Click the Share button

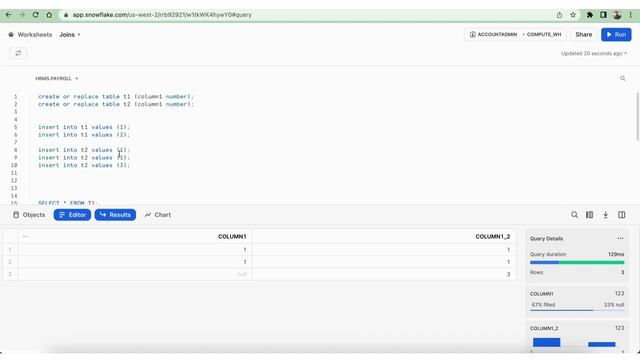click(x=584, y=35)
